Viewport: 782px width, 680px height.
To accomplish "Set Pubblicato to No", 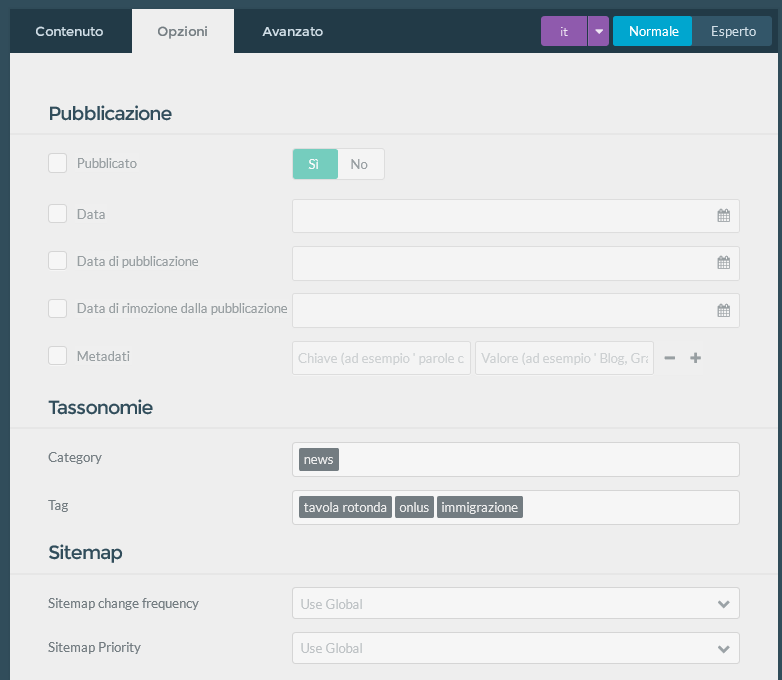I will click(x=361, y=164).
